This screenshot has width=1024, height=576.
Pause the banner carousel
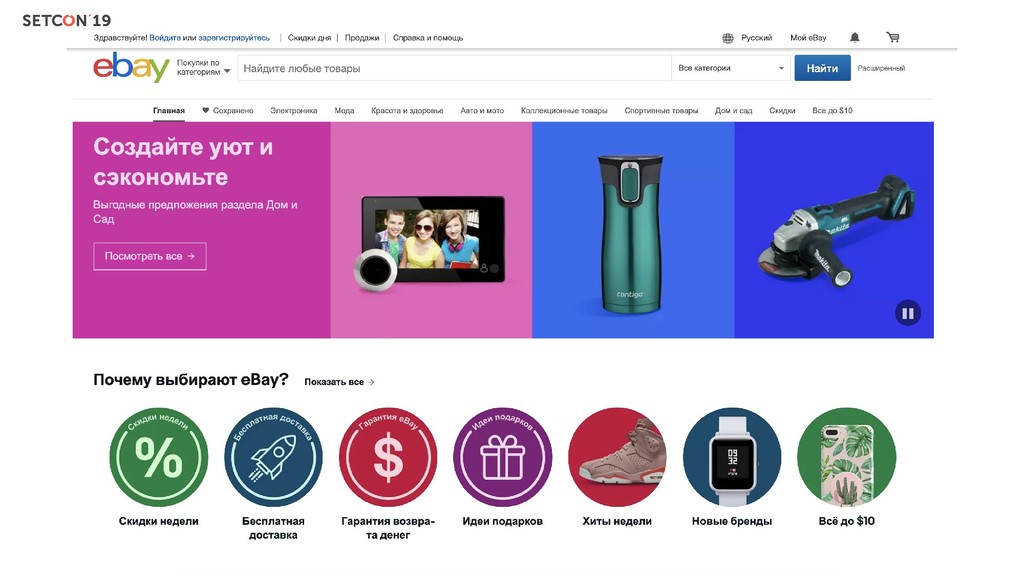point(908,313)
